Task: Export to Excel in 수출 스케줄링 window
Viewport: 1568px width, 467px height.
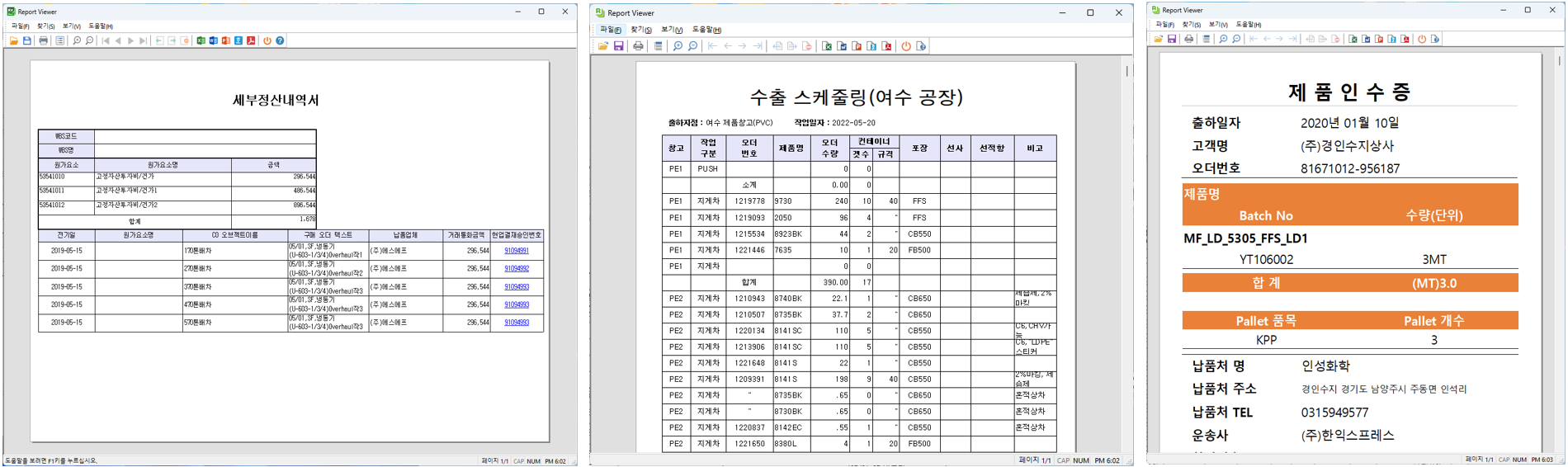Action: pos(827,46)
